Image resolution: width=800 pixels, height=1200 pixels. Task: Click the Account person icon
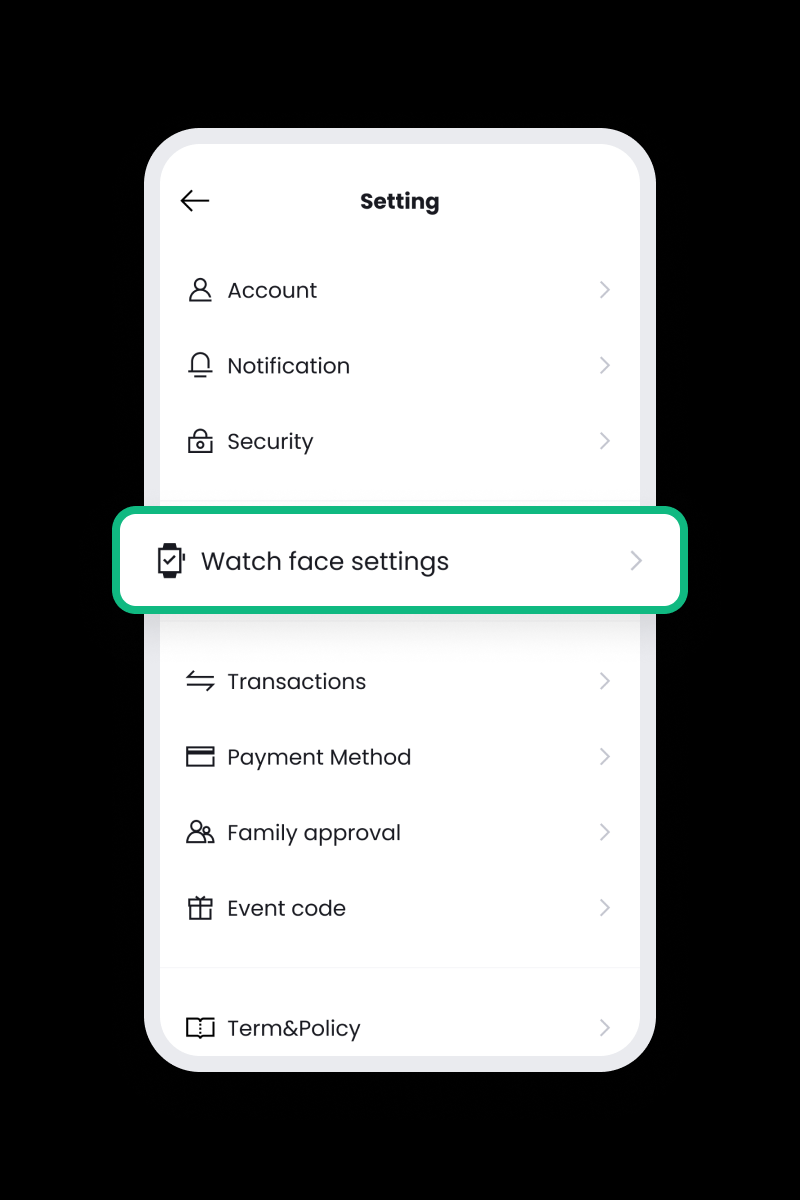coord(200,290)
